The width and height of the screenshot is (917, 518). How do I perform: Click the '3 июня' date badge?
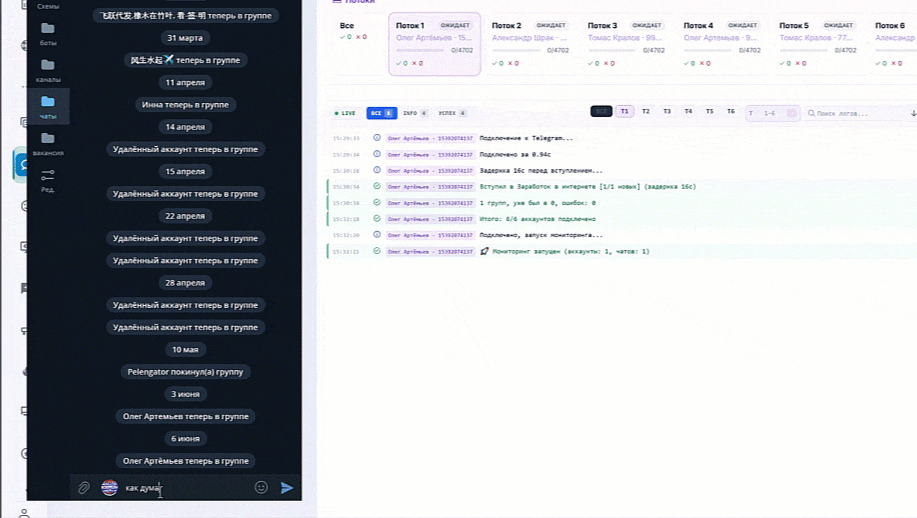tap(185, 394)
